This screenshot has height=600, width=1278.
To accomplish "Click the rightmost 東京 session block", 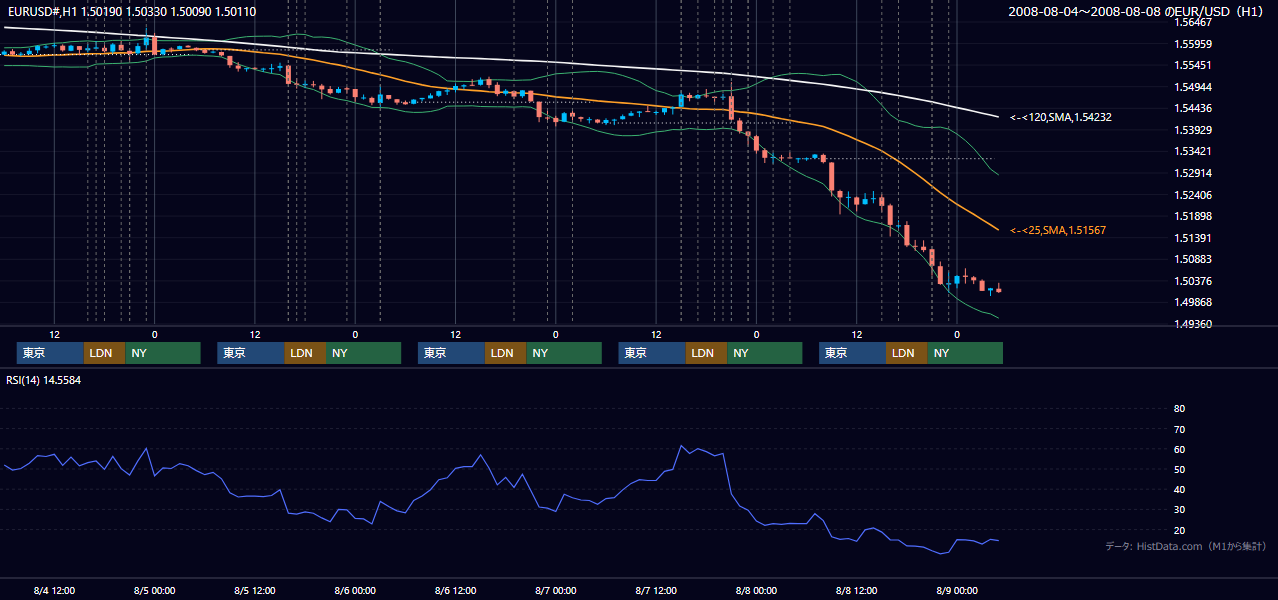I will (x=852, y=353).
